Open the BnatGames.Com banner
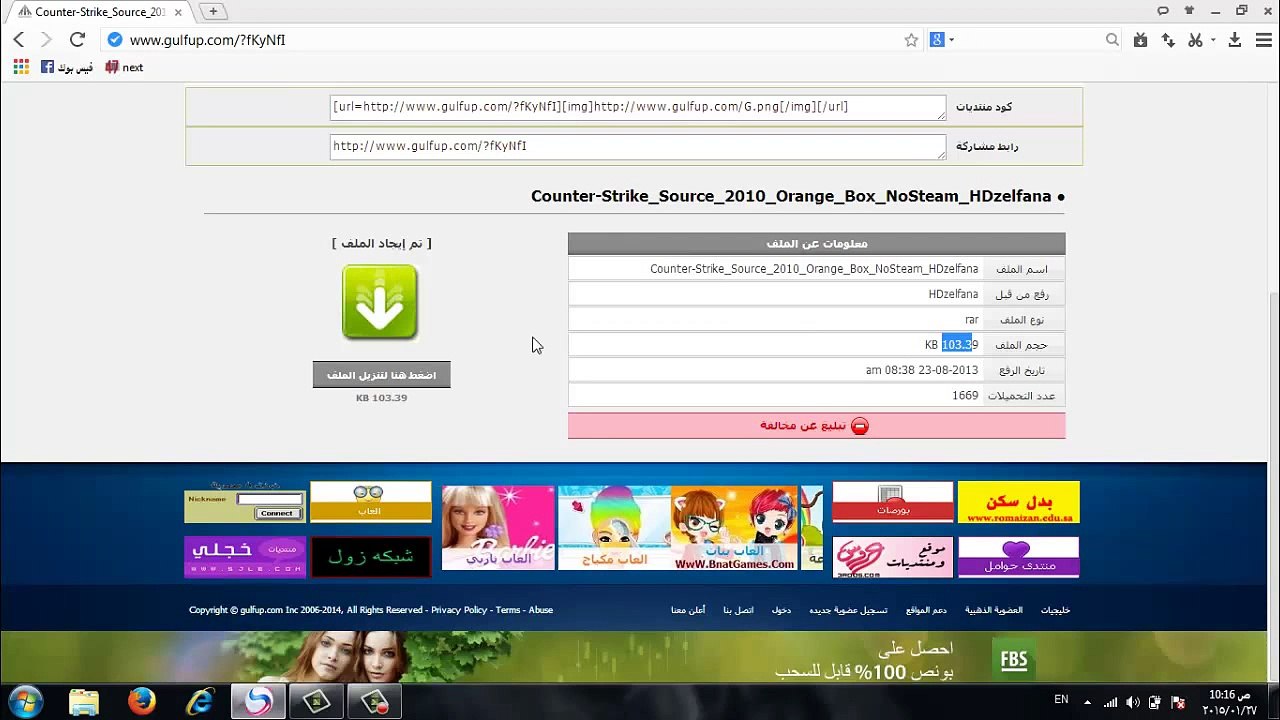1280x720 pixels. click(735, 528)
